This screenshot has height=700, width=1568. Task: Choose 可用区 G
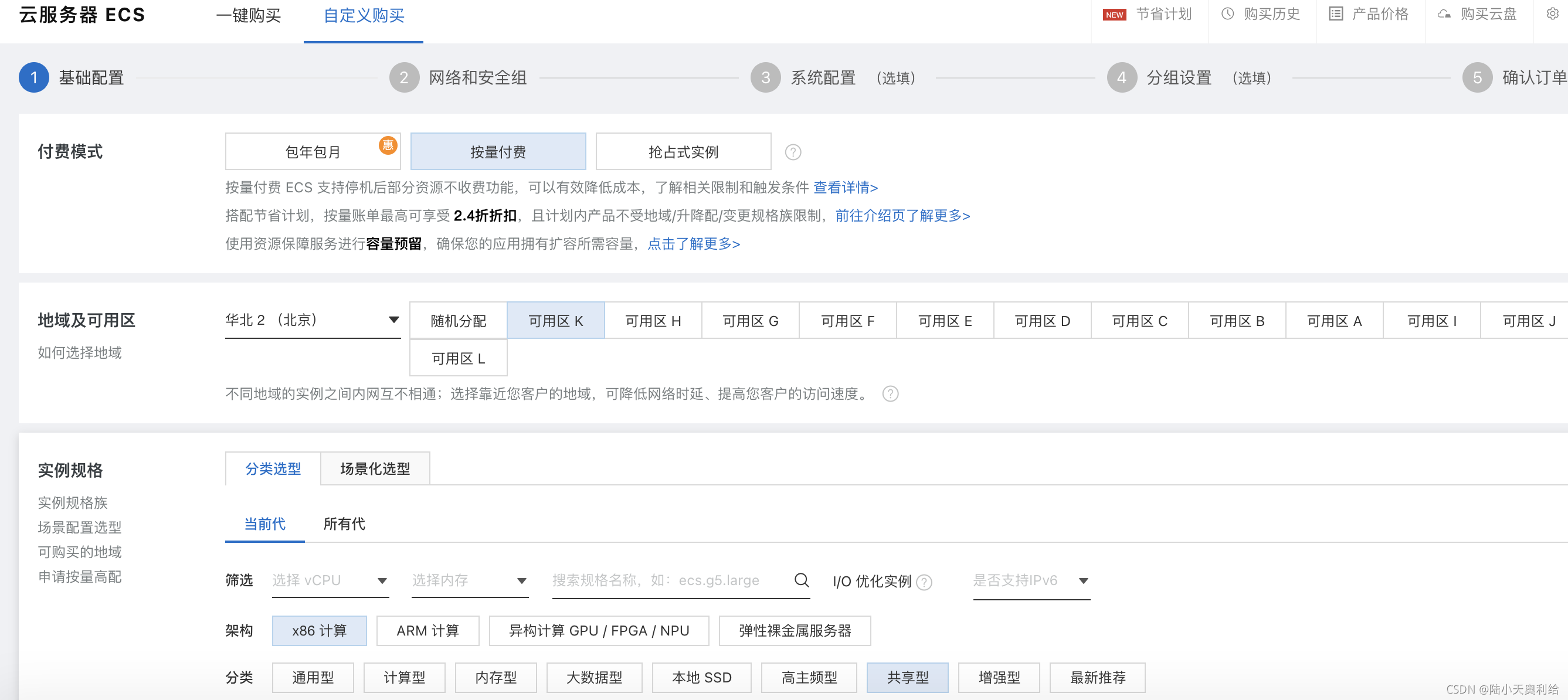click(751, 321)
